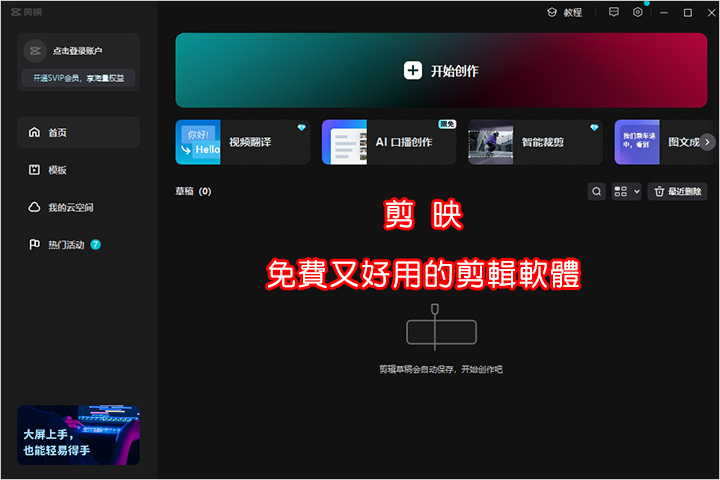Maximize the 剪映 window
Viewport: 720px width, 480px height.
pos(688,13)
